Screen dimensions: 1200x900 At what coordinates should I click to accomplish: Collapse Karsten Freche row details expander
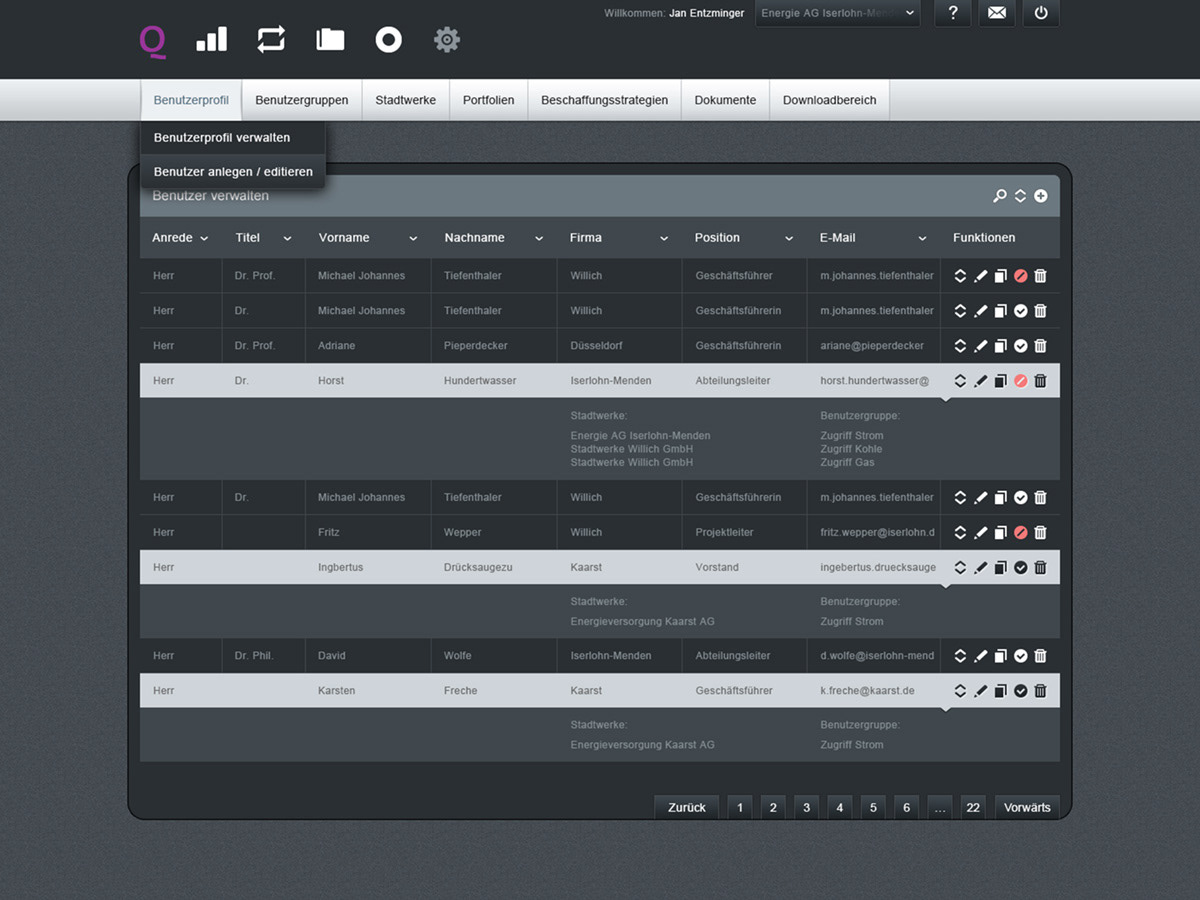coord(960,691)
